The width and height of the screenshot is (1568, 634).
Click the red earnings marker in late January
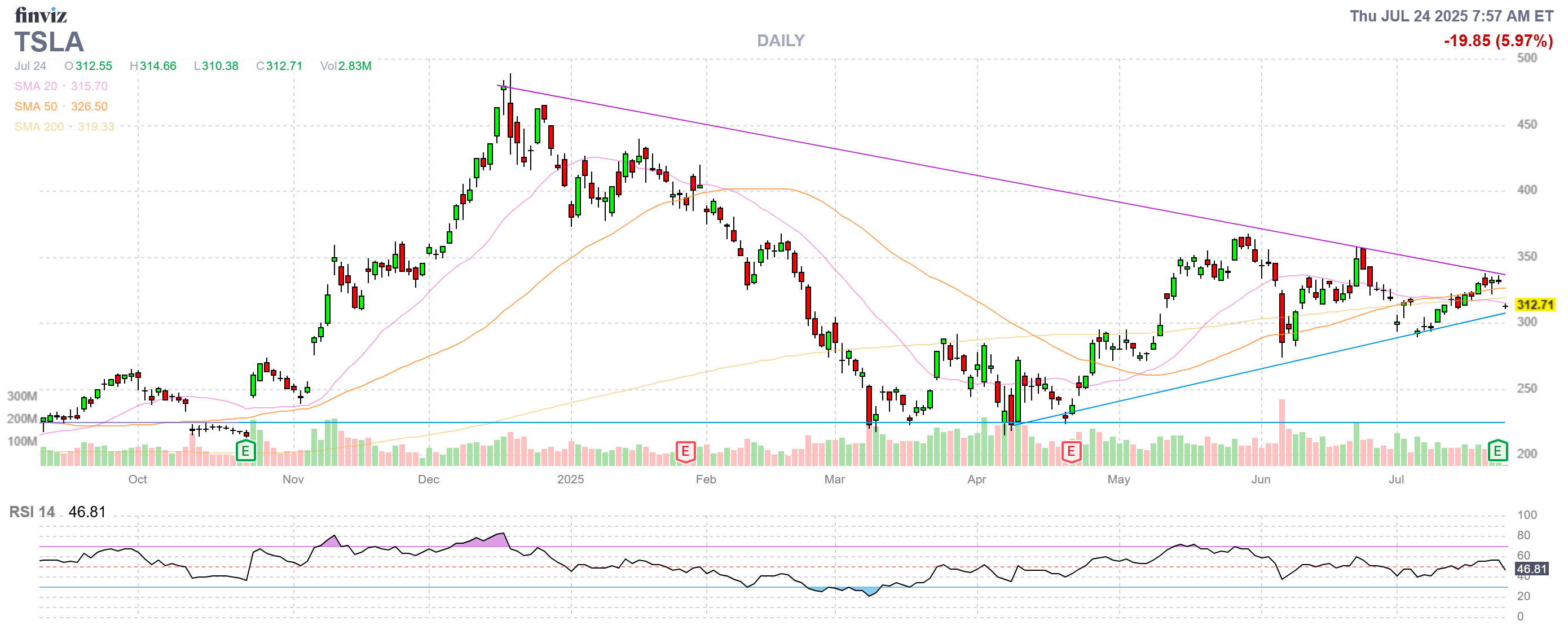(x=685, y=451)
